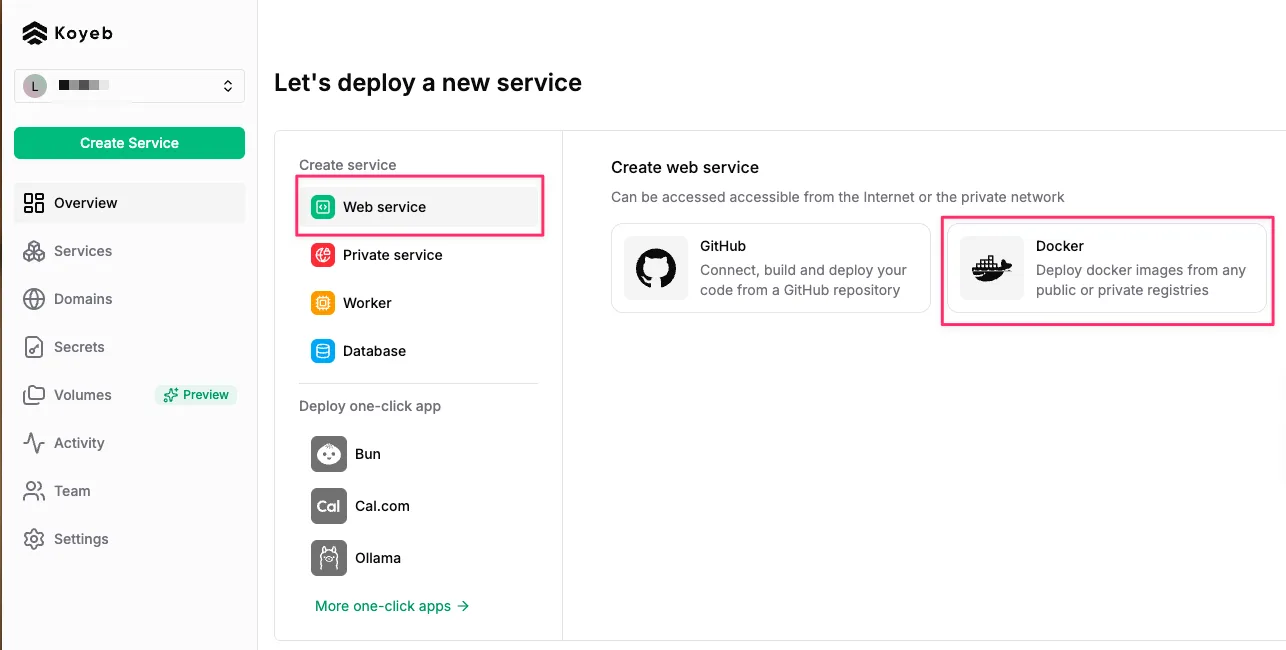
Task: Click the Services cubes icon
Action: click(x=34, y=251)
